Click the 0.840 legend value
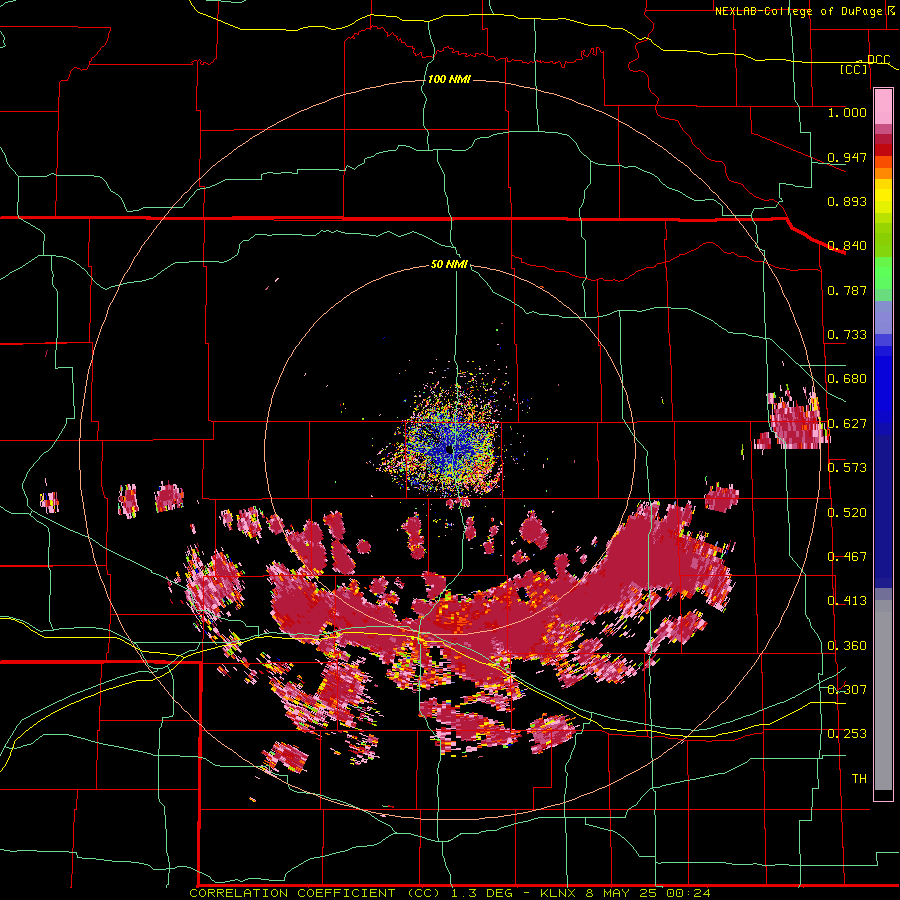900x900 pixels. coord(847,246)
